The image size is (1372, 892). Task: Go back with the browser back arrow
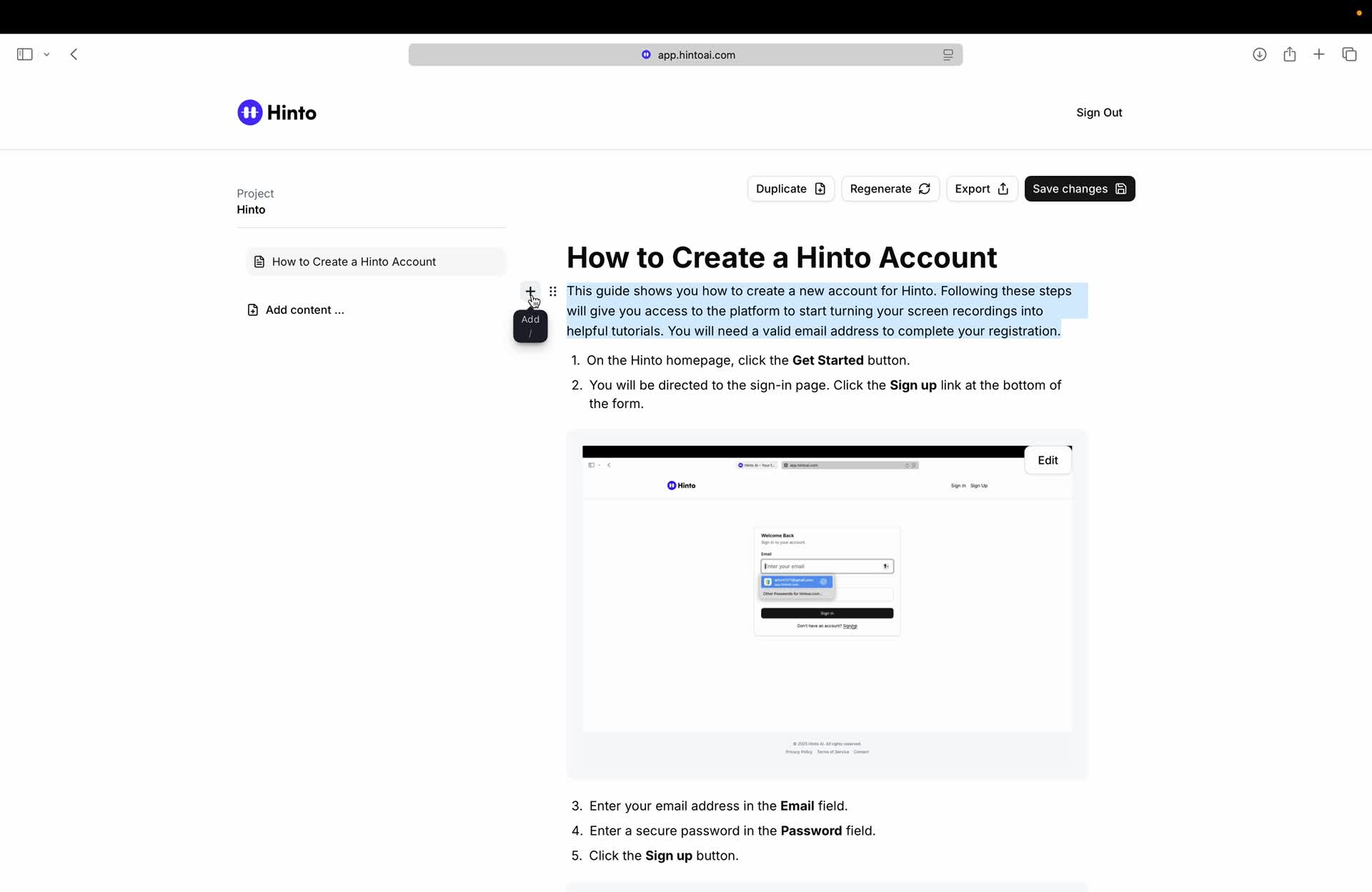pyautogui.click(x=74, y=54)
